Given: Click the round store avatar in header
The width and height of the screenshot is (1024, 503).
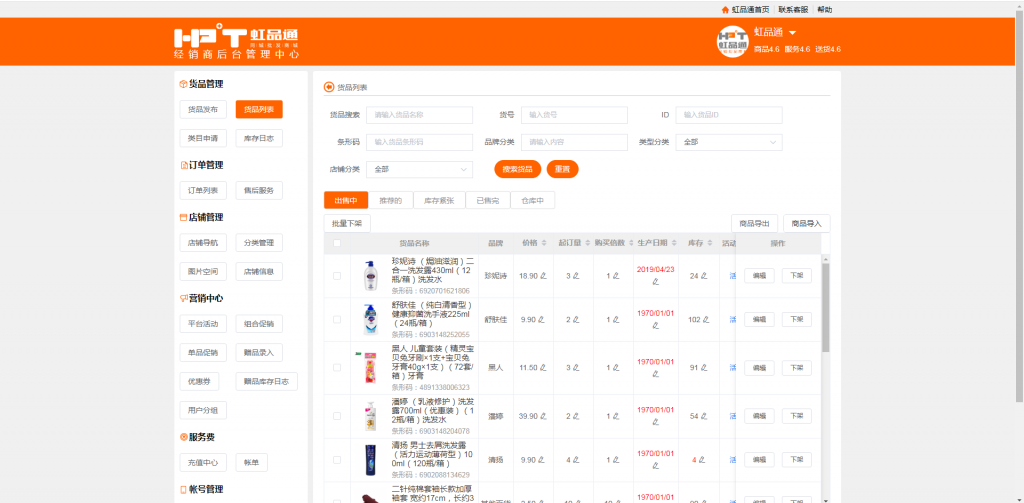Looking at the screenshot, I should click(733, 42).
